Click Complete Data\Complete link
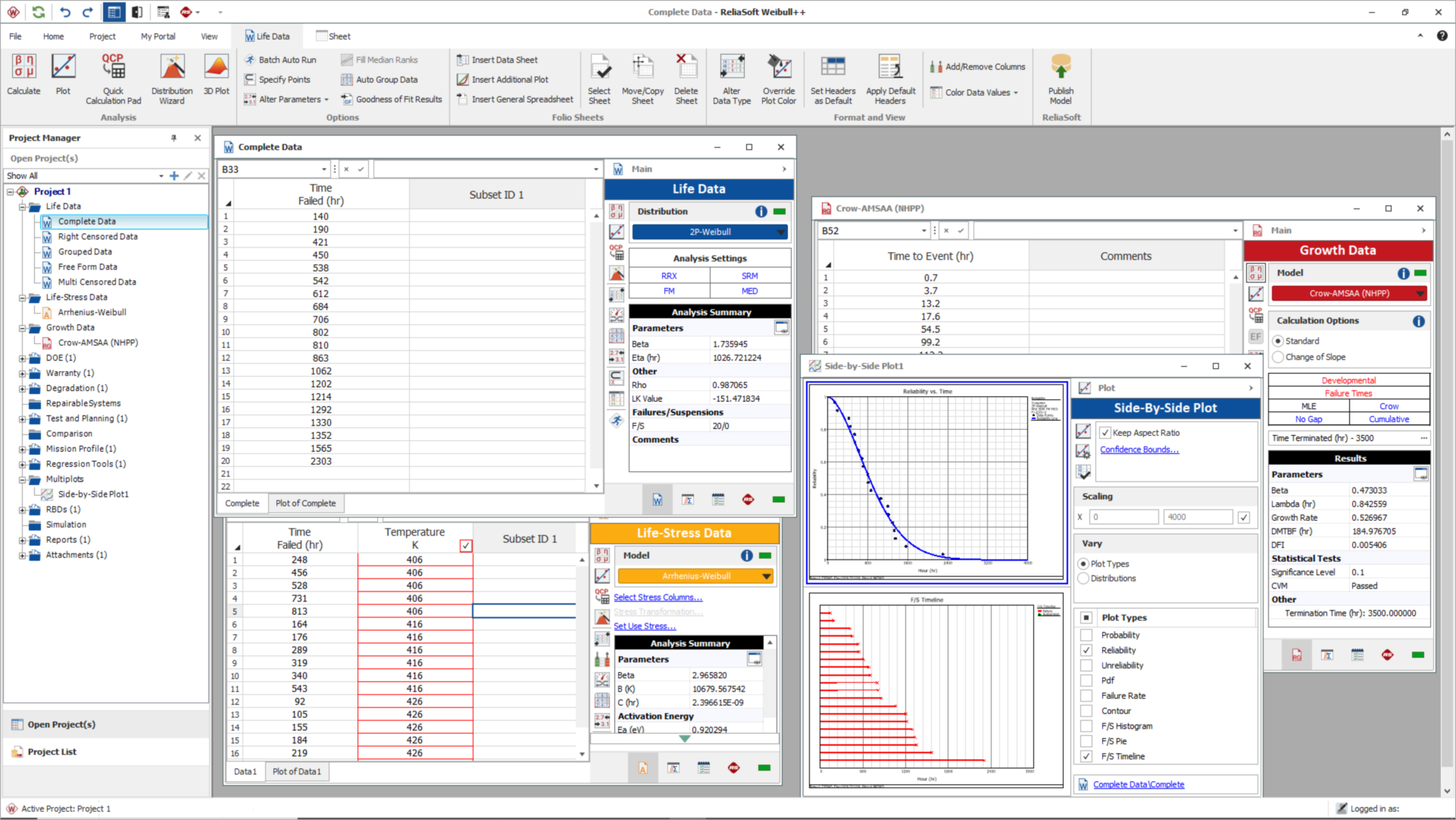 point(1139,784)
